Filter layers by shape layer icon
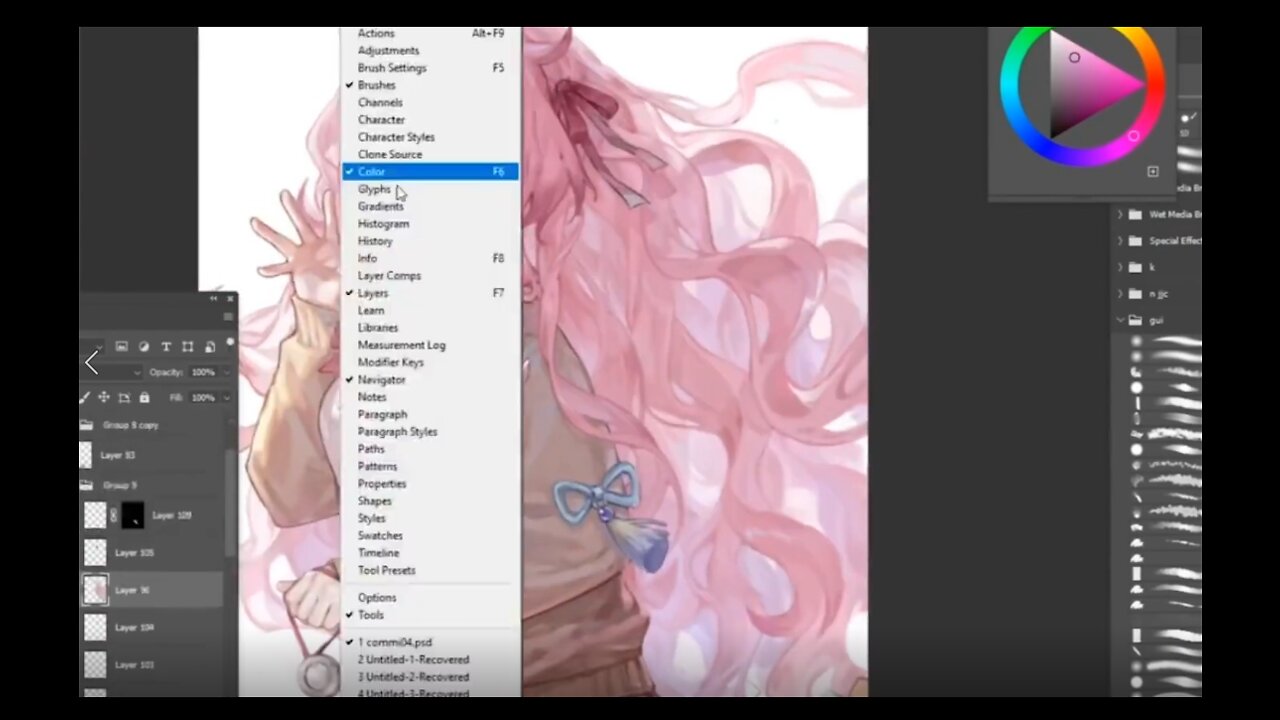Screen dimensions: 1280x720 pyautogui.click(x=188, y=347)
